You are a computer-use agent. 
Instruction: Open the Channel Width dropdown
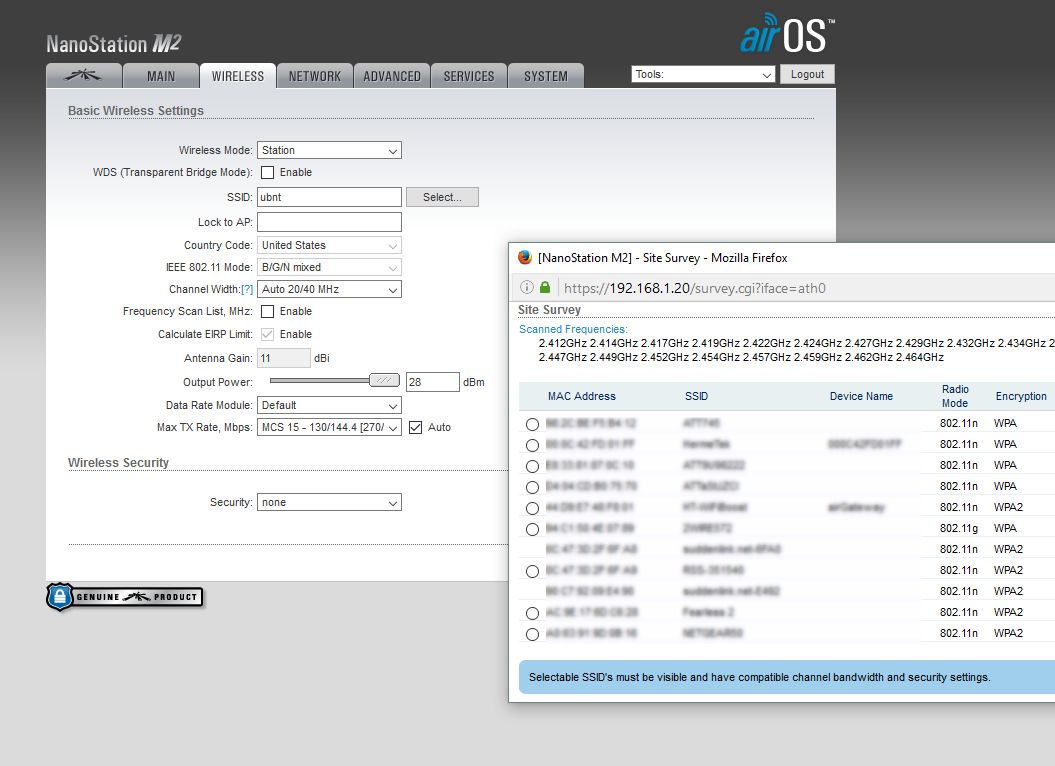[329, 289]
